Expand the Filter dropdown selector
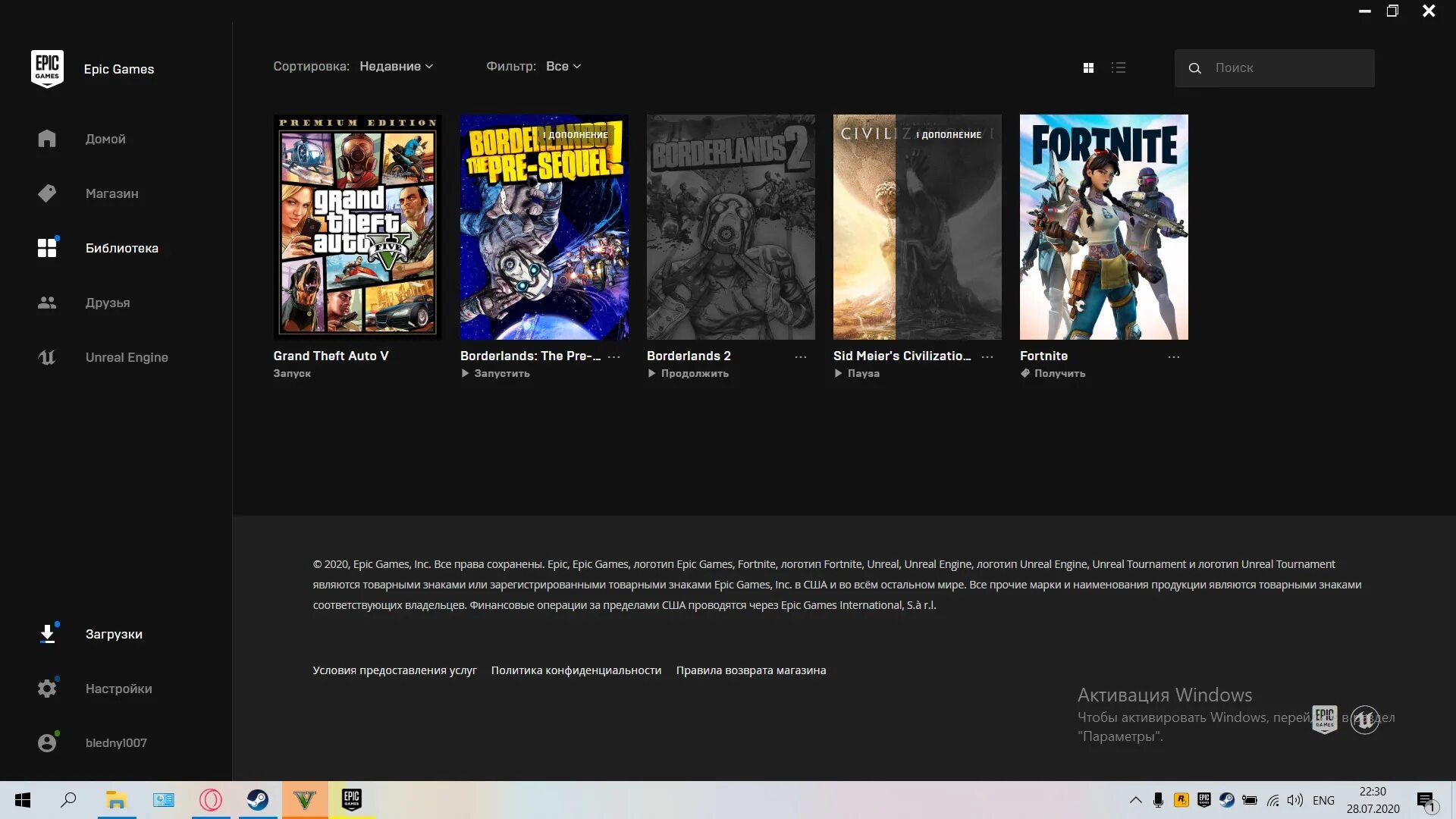 tap(563, 66)
